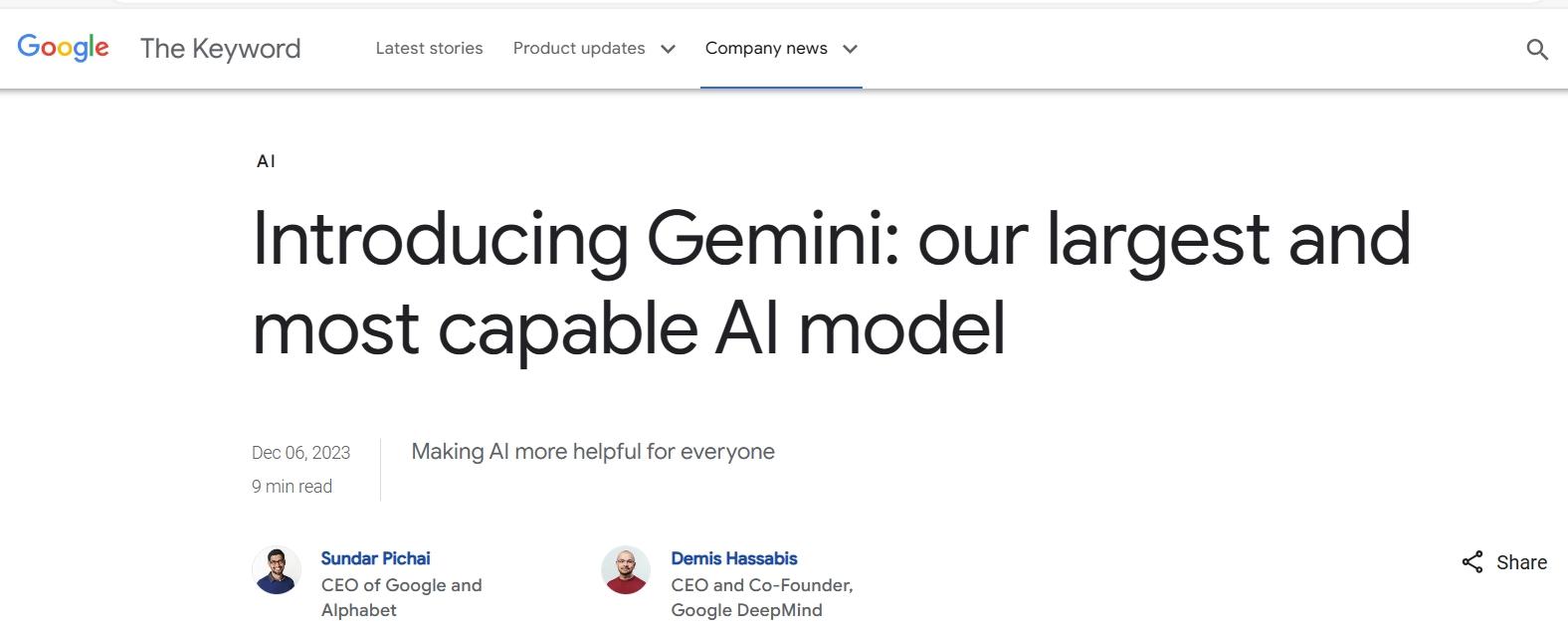
Task: Open the AI category page
Action: [265, 160]
